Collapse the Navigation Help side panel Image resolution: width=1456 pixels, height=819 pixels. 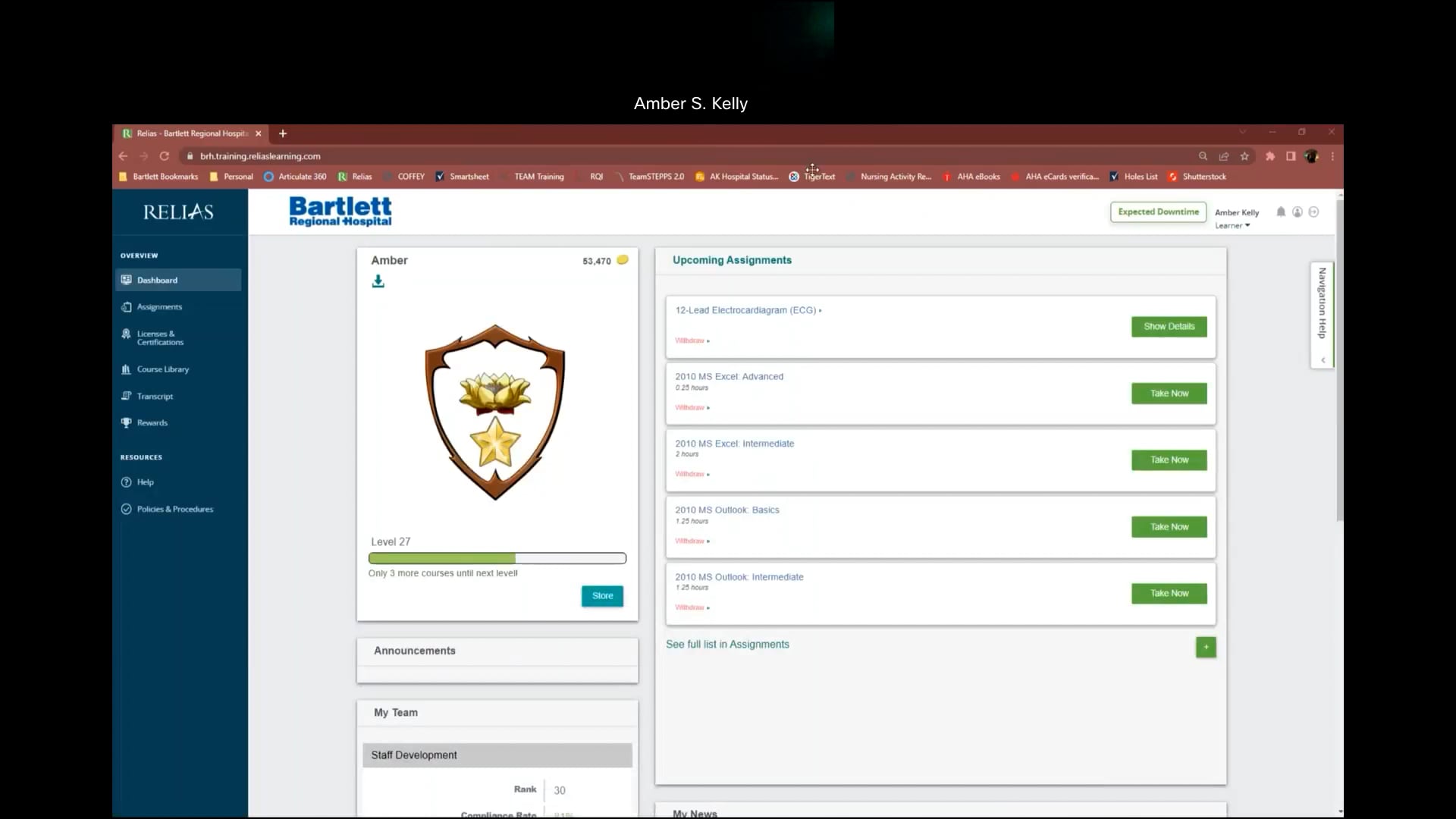1324,360
